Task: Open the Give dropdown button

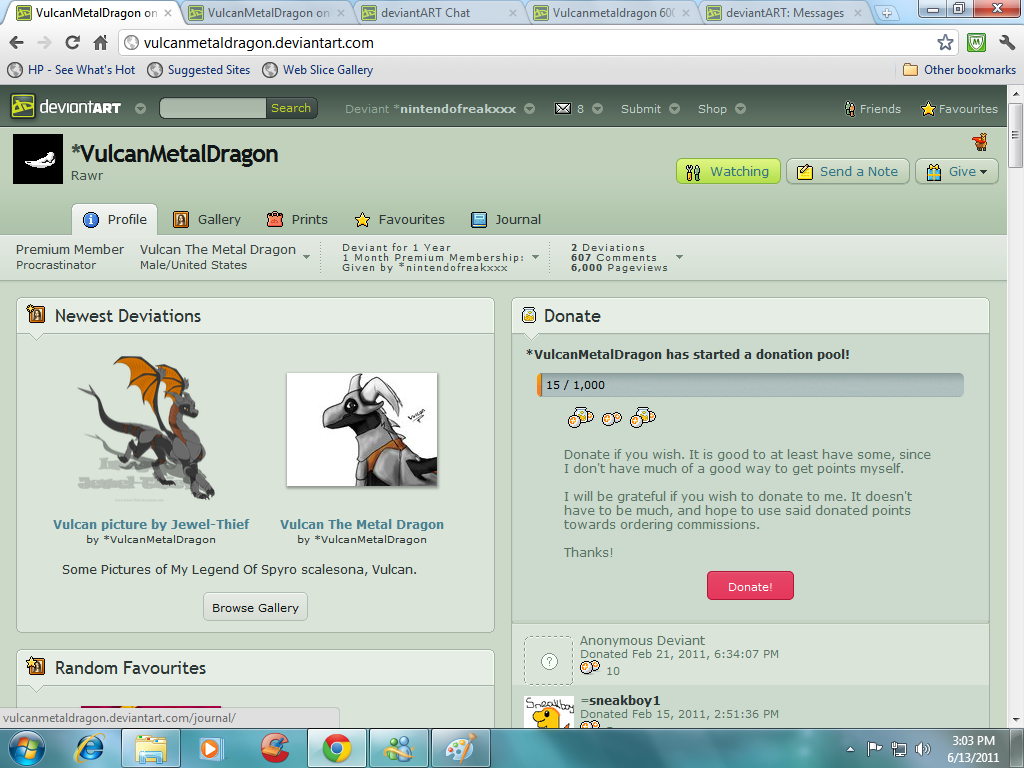Action: [x=957, y=171]
